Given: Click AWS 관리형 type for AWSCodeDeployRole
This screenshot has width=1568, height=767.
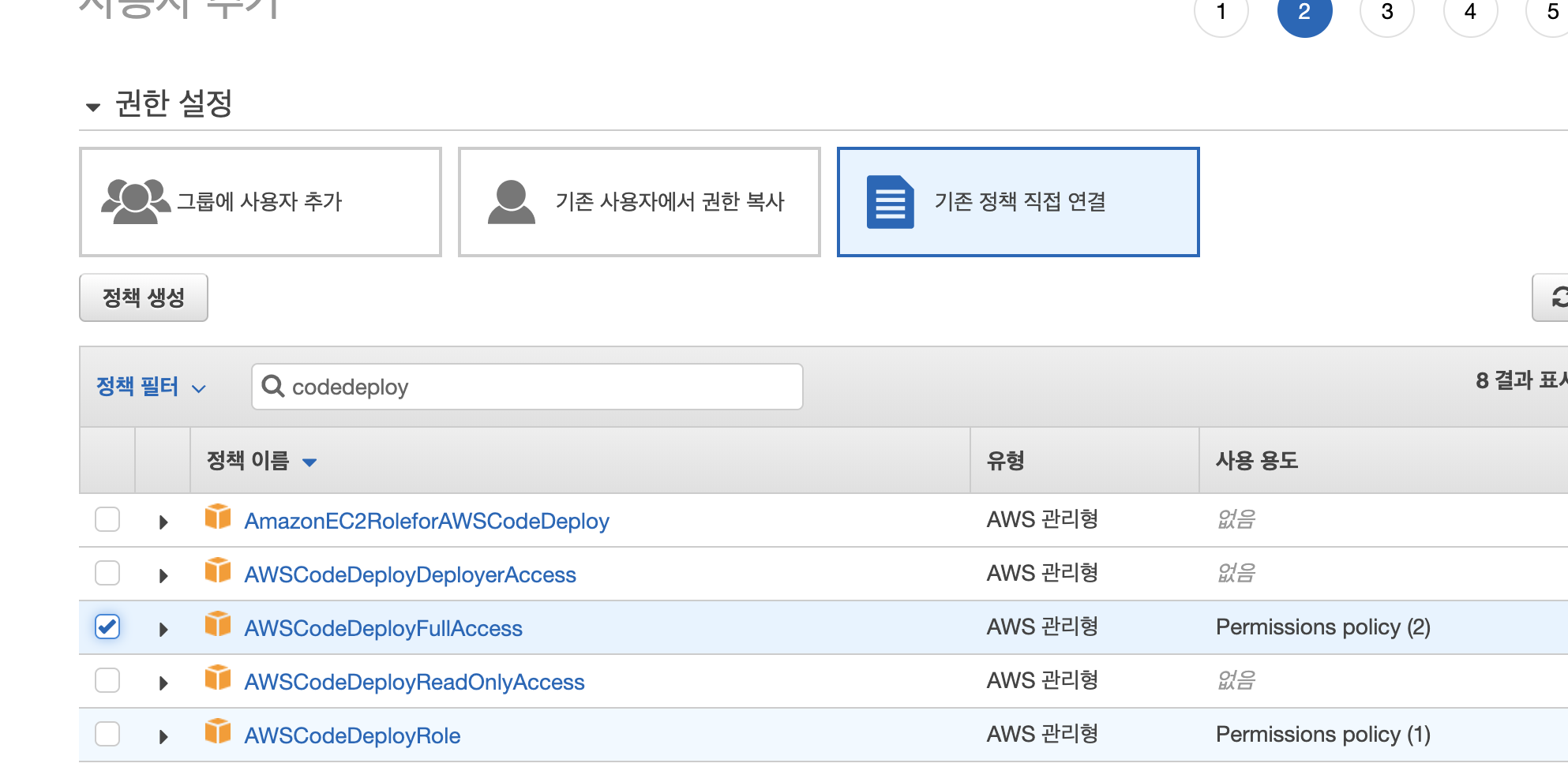Looking at the screenshot, I should (x=1042, y=734).
